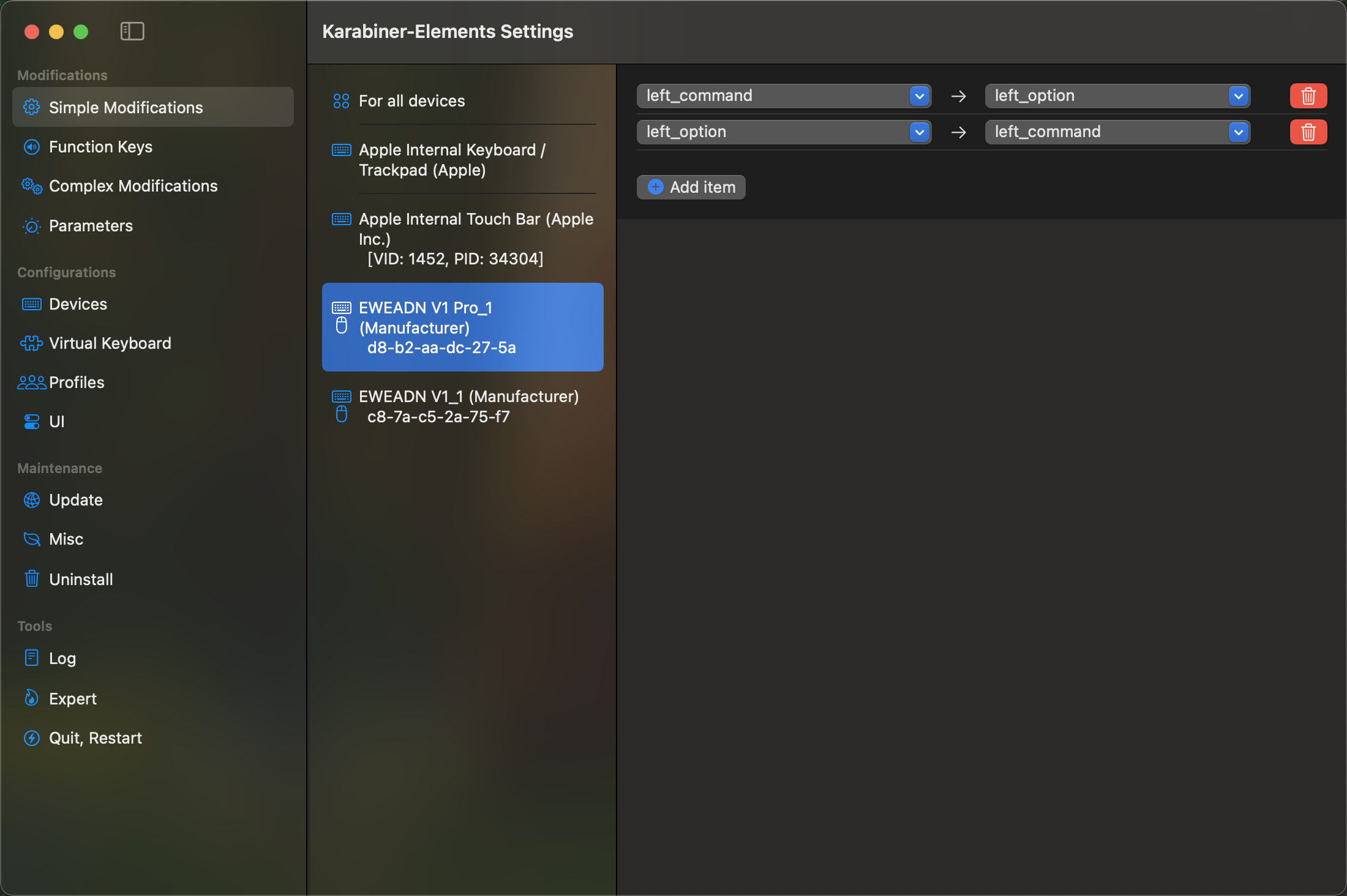Click the plus icon in Add item
This screenshot has width=1347, height=896.
pyautogui.click(x=655, y=187)
